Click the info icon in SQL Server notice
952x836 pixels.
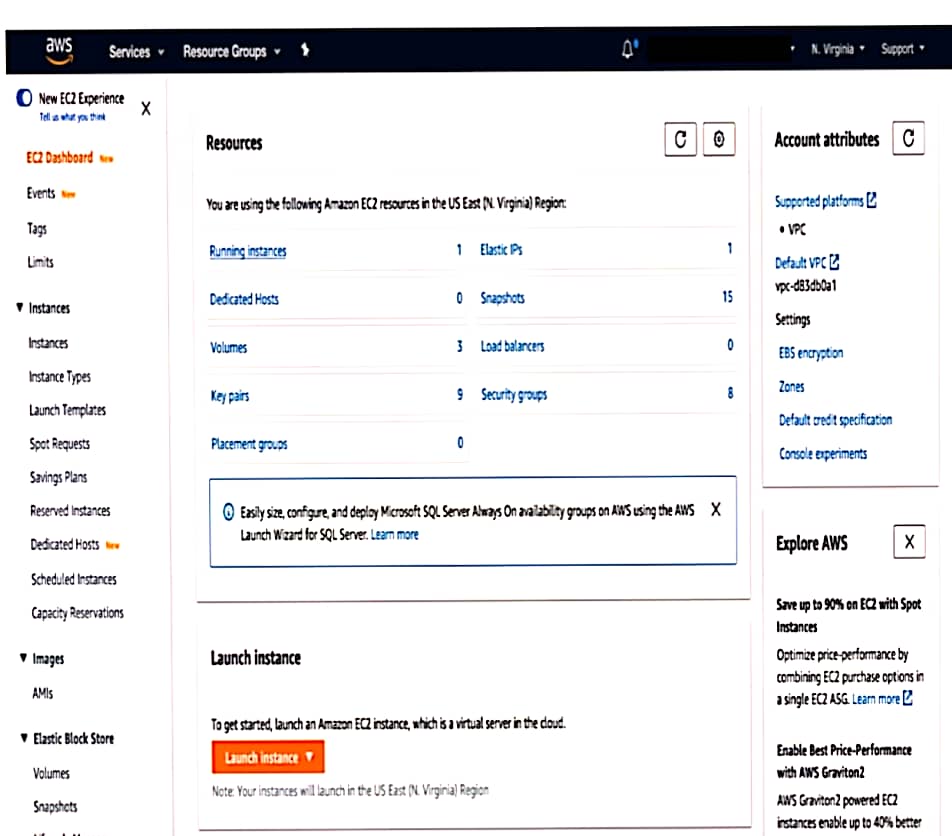point(228,512)
